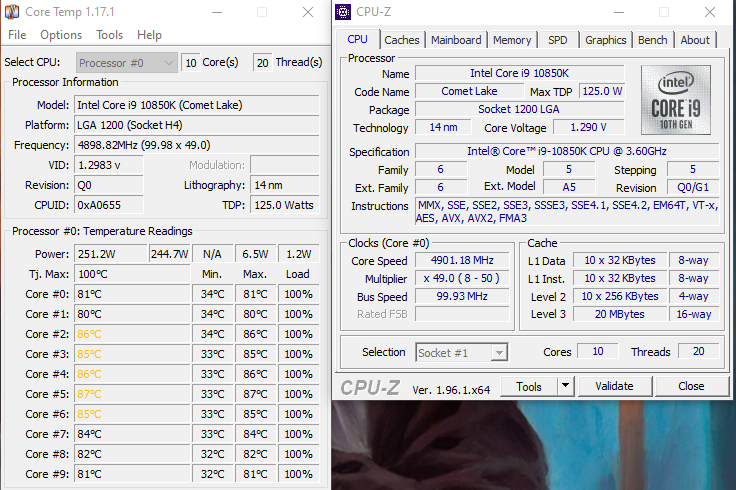This screenshot has width=736, height=490.
Task: Click the Code Name value Comet Lake
Action: pyautogui.click(x=469, y=91)
